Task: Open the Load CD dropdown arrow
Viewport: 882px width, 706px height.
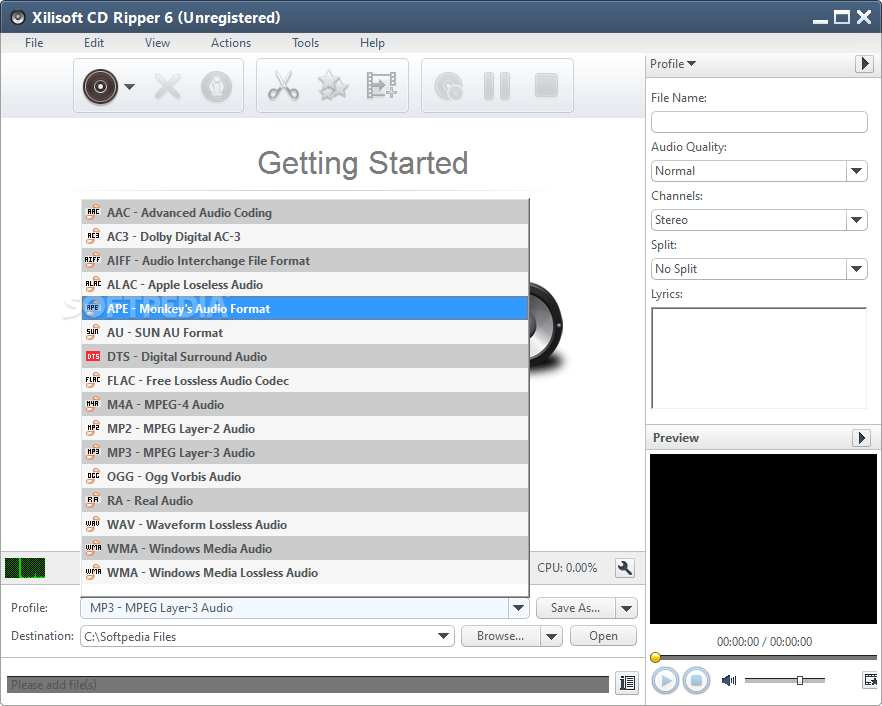Action: [x=129, y=87]
